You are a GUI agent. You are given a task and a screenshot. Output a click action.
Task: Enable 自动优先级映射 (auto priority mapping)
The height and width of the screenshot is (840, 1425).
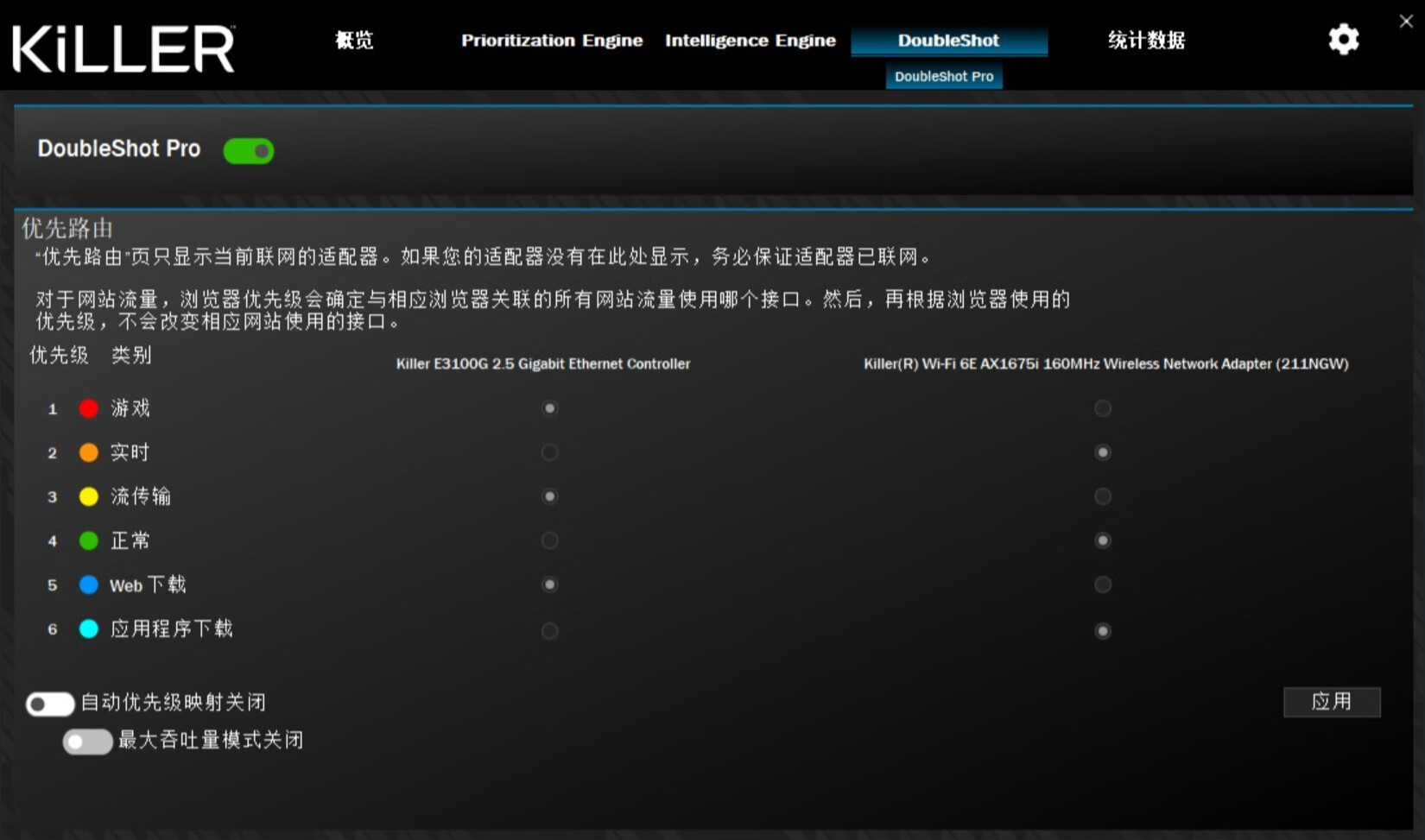49,704
